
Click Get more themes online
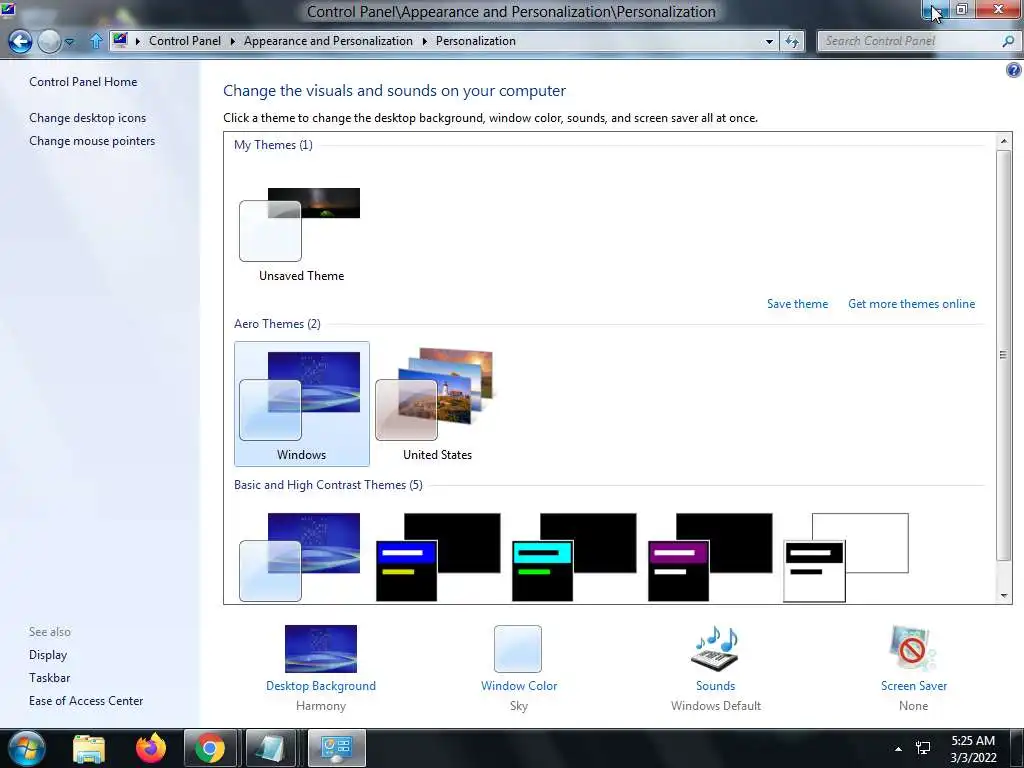(911, 304)
